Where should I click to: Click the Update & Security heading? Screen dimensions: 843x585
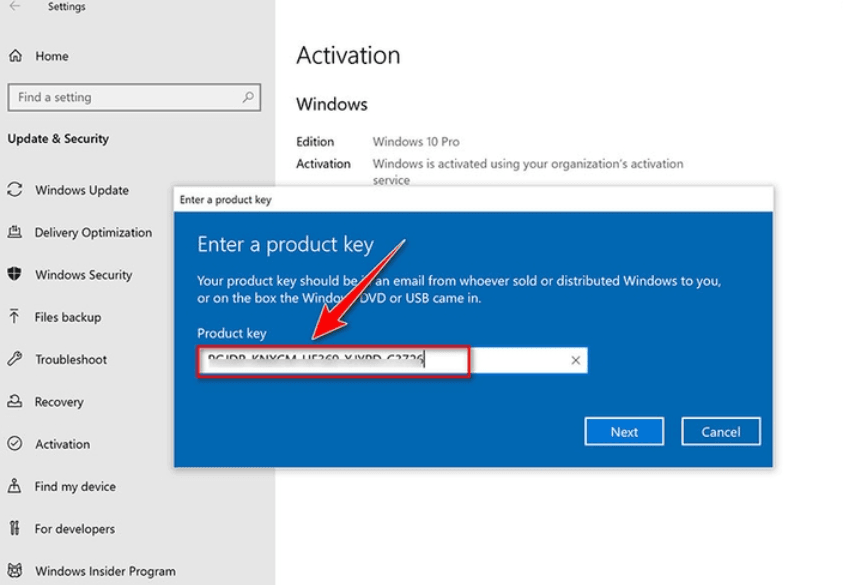click(x=58, y=139)
